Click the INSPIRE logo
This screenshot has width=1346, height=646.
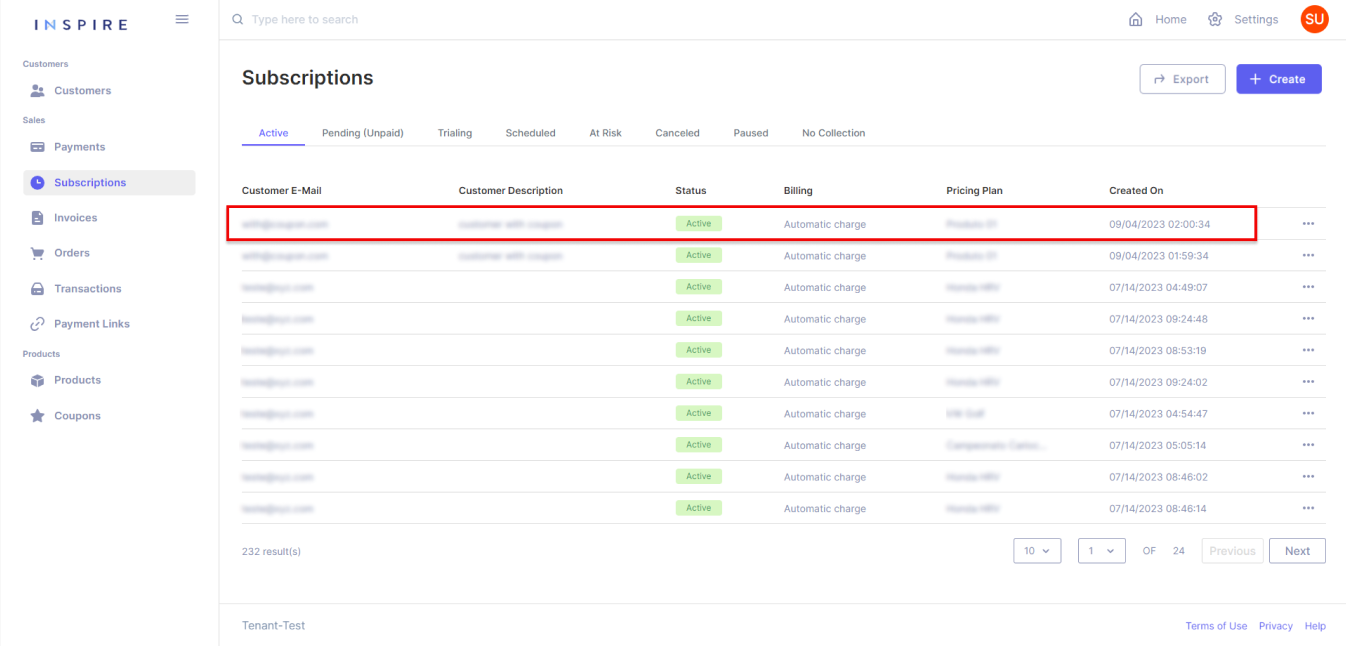81,24
